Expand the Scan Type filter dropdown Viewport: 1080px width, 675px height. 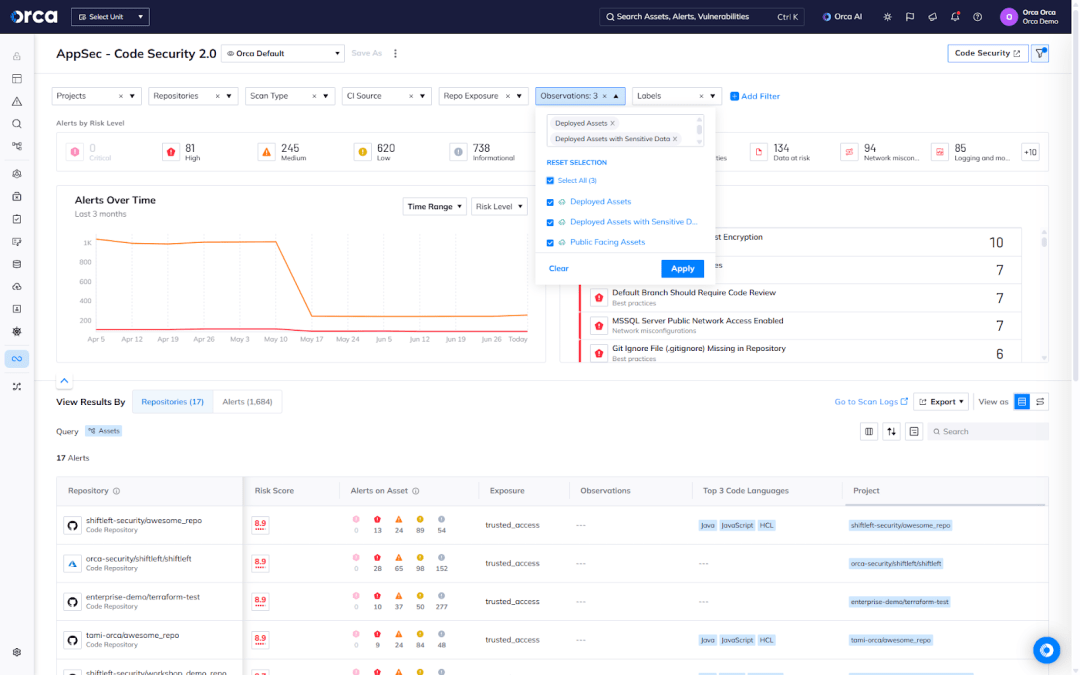(x=326, y=96)
